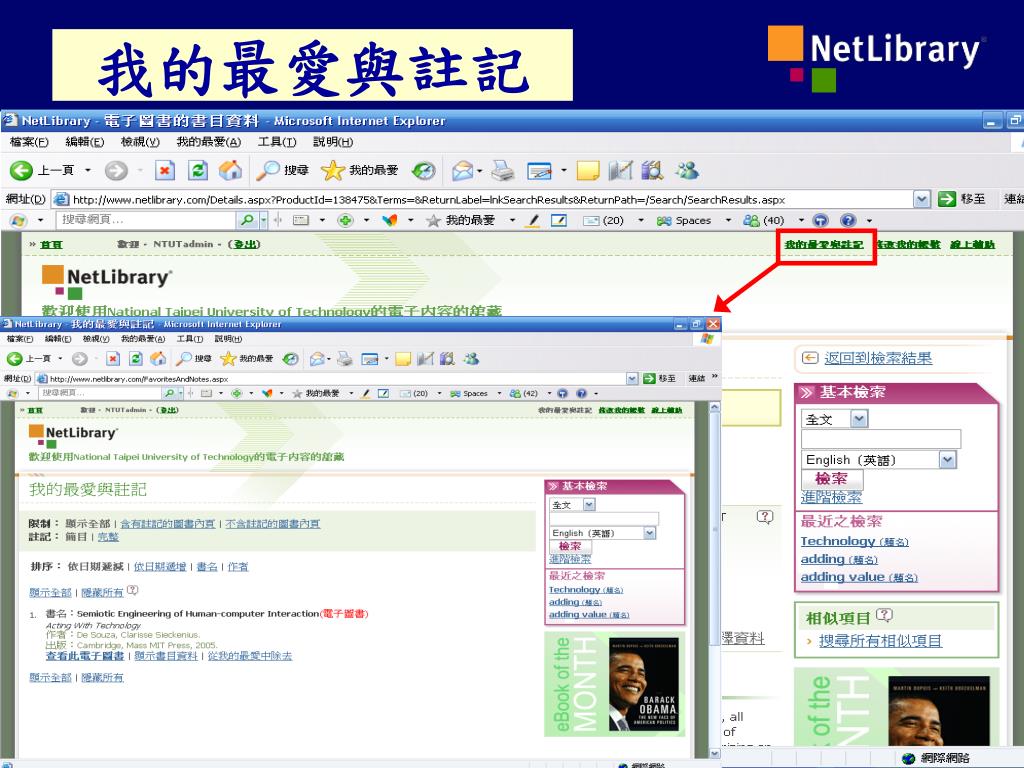Open 全文 dropdown in front window search panel

point(589,505)
